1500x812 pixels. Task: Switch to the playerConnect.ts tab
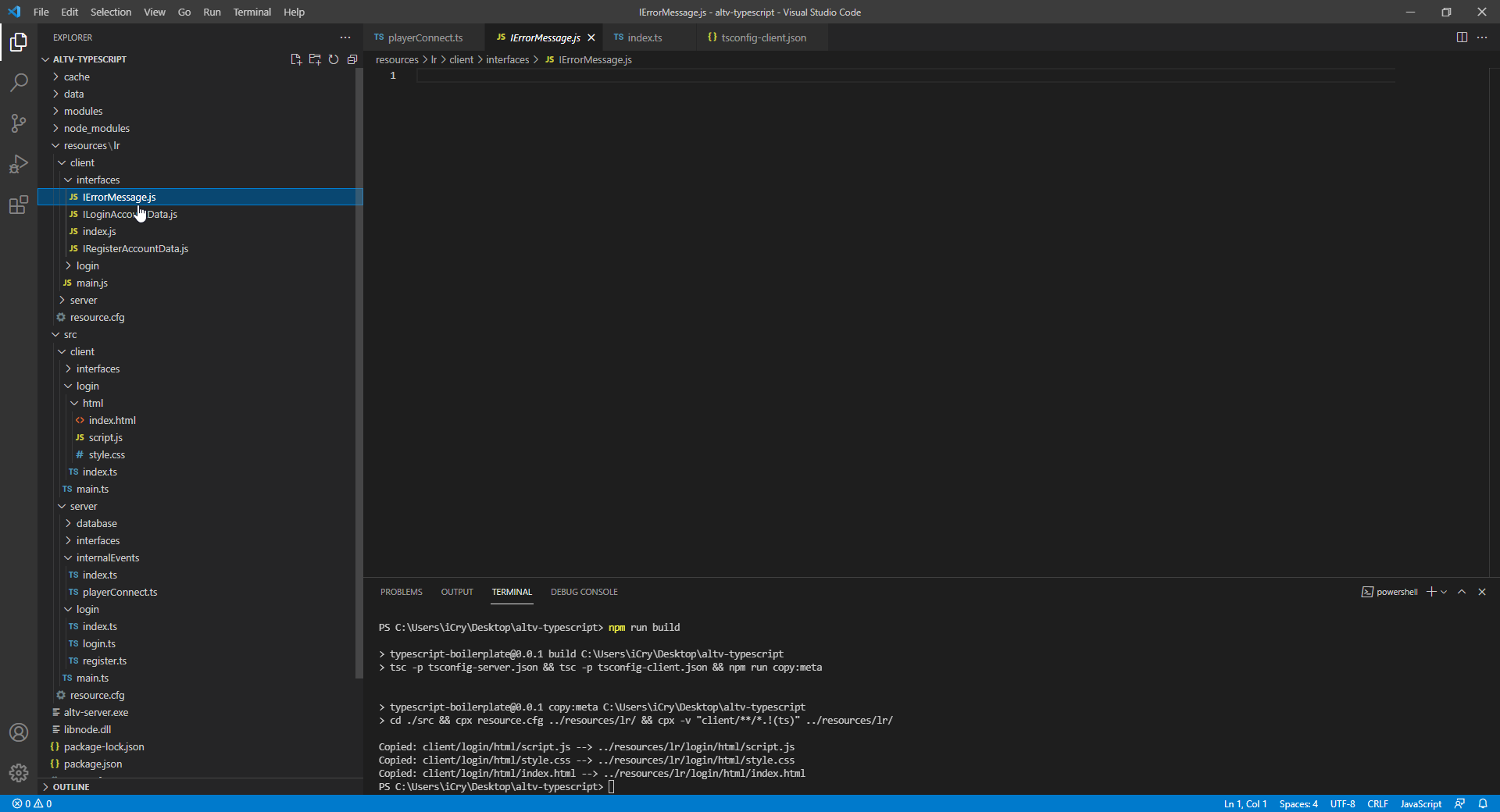[x=424, y=37]
